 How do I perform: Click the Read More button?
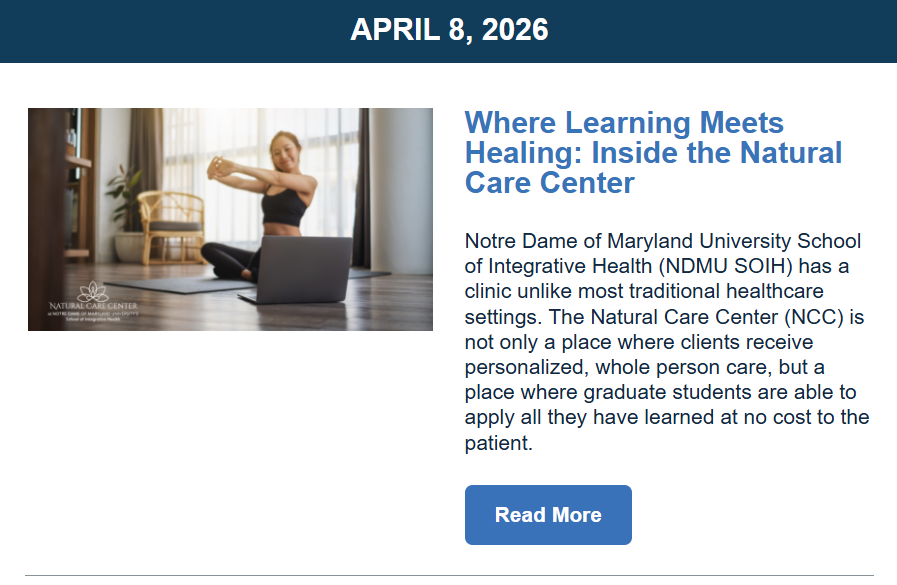pyautogui.click(x=548, y=515)
